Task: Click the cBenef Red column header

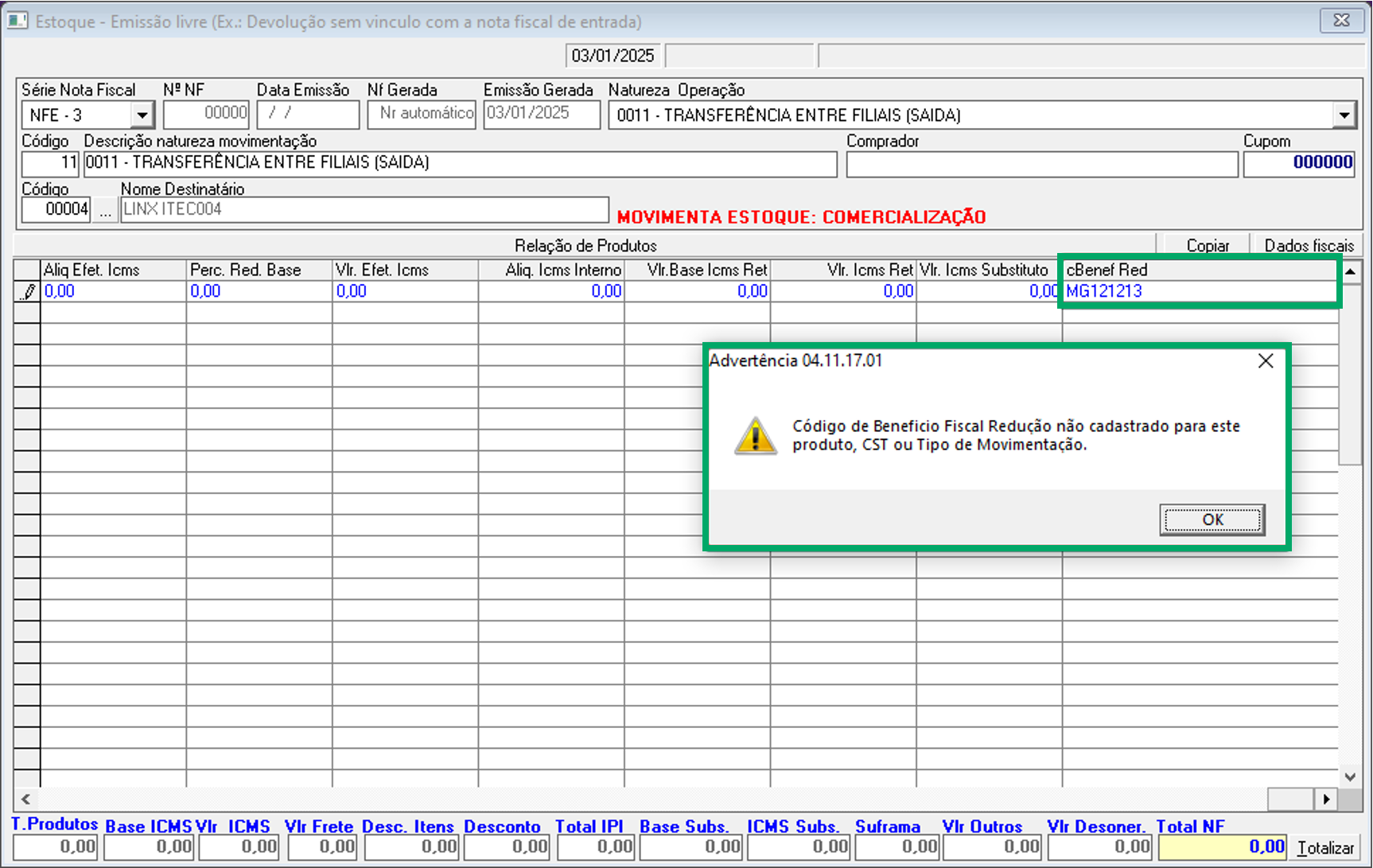Action: point(1199,271)
